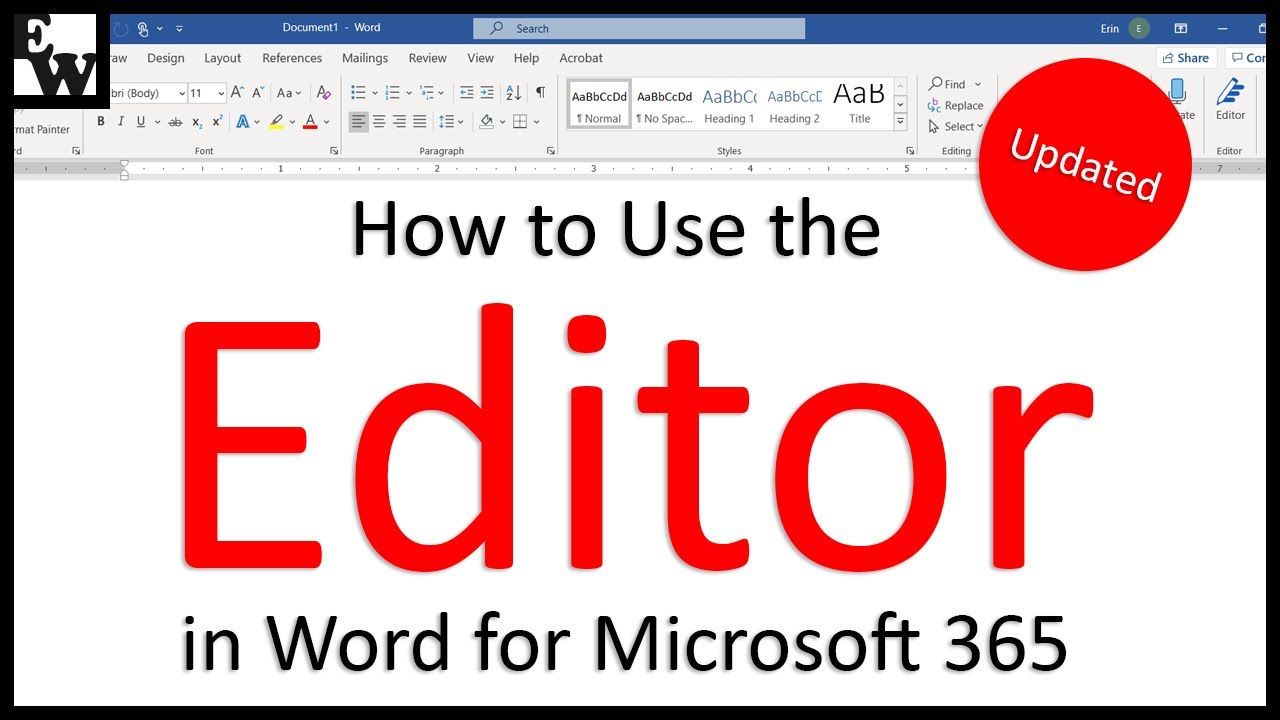Switch to the Layout tab
The width and height of the screenshot is (1280, 720).
pyautogui.click(x=223, y=58)
